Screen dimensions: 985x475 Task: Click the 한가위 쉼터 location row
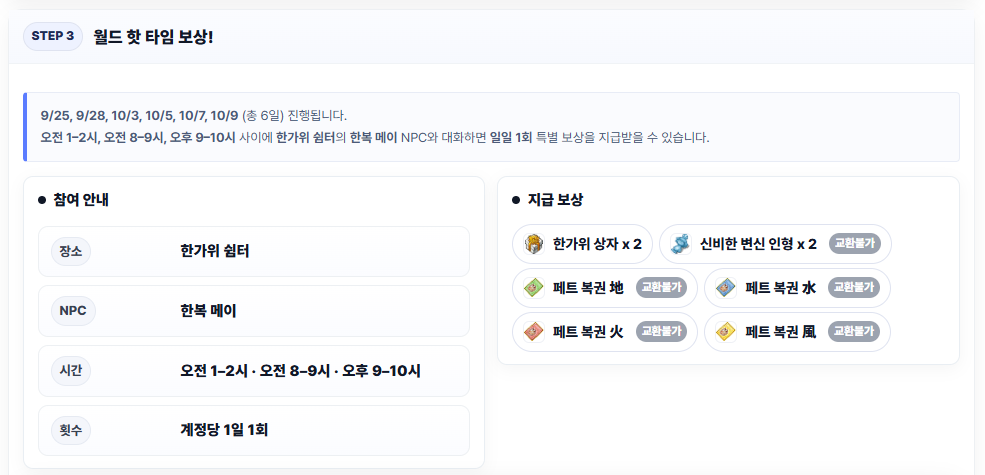click(253, 252)
